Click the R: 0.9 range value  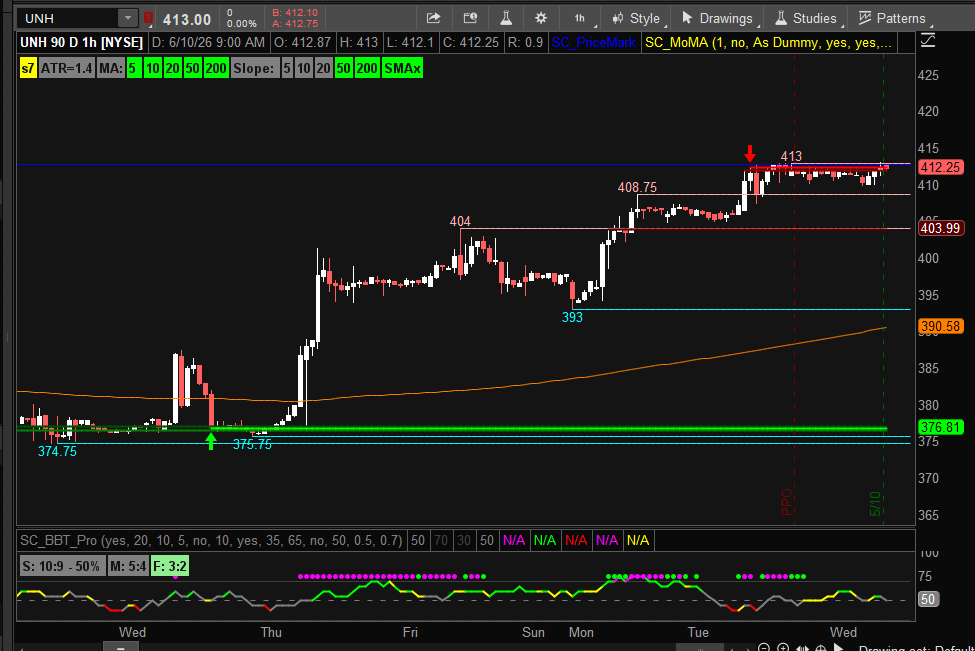tap(525, 43)
